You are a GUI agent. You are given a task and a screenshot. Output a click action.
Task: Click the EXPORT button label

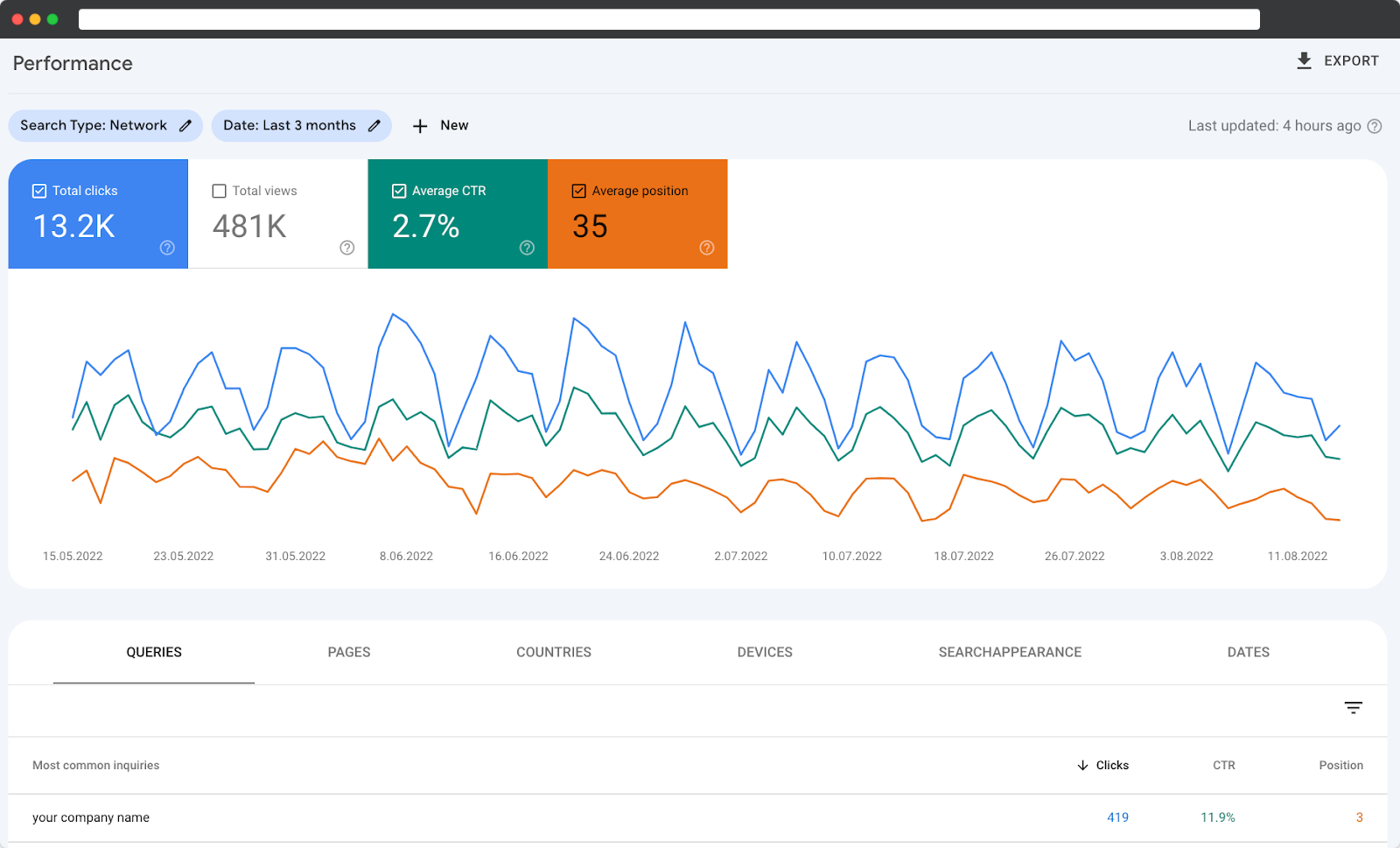tap(1351, 60)
